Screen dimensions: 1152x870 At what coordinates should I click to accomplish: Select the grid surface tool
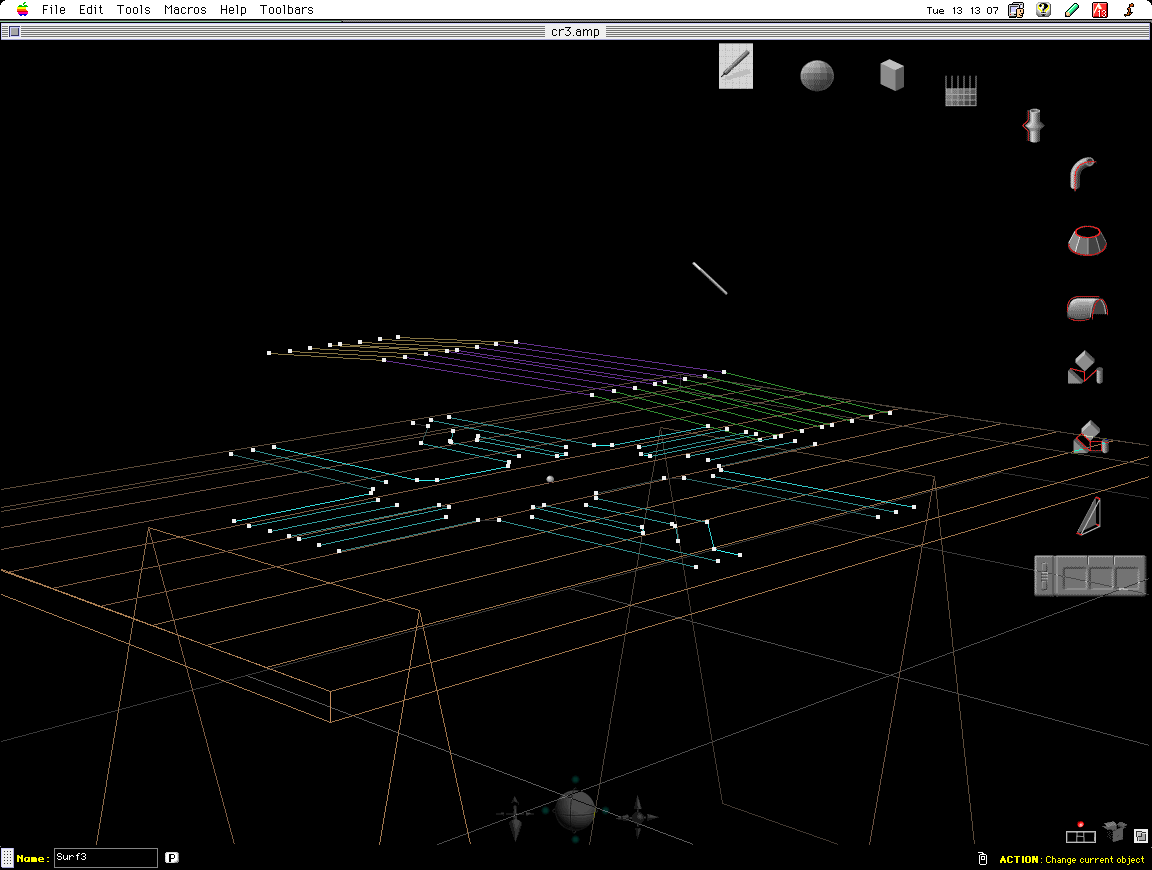pyautogui.click(x=961, y=91)
